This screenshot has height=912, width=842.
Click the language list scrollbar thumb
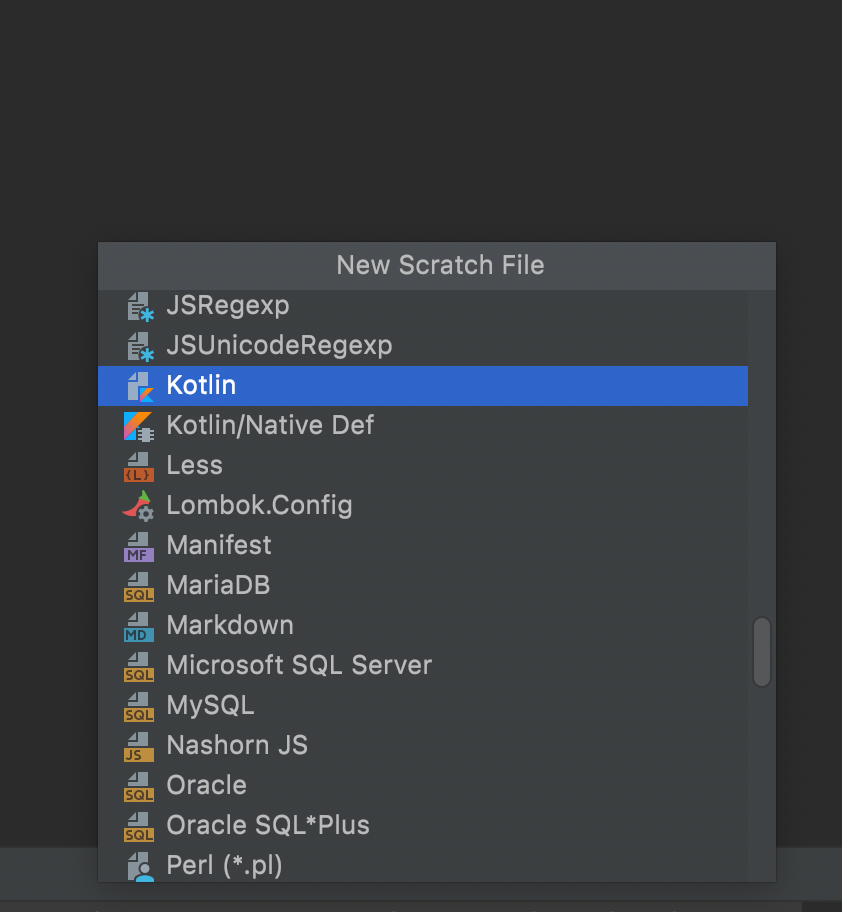762,652
